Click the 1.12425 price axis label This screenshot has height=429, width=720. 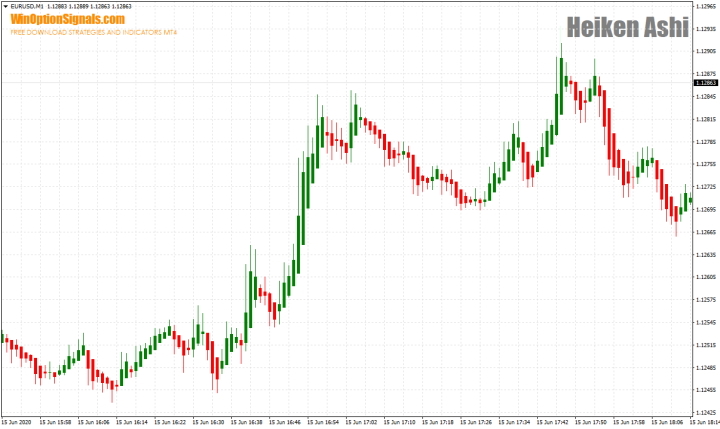point(705,412)
